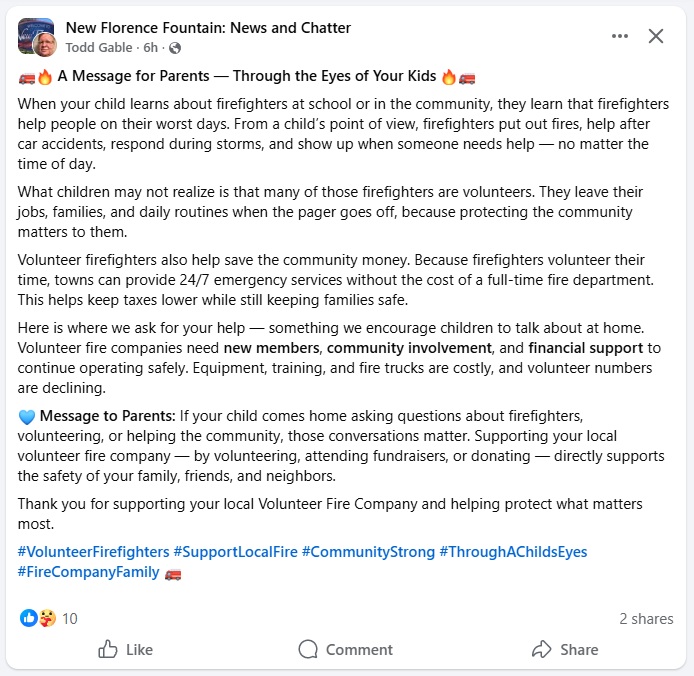Open the #CommunityStrong hashtag

368,552
